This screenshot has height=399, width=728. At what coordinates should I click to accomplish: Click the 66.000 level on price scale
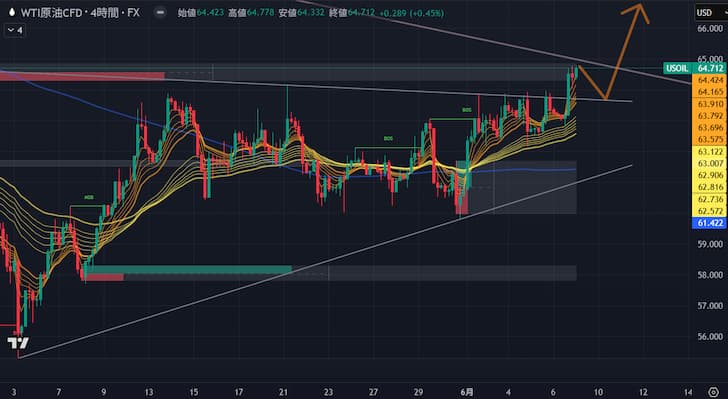[710, 29]
